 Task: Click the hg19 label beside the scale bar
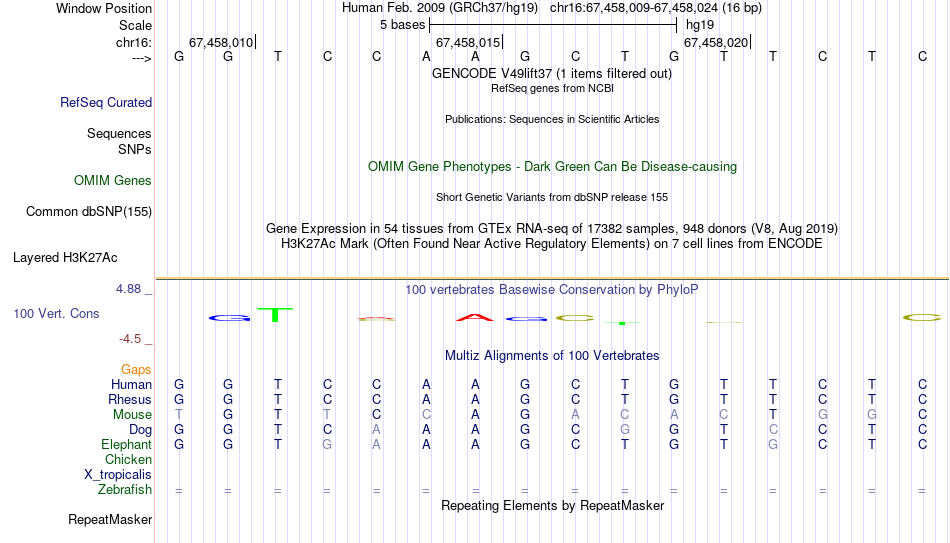[700, 25]
